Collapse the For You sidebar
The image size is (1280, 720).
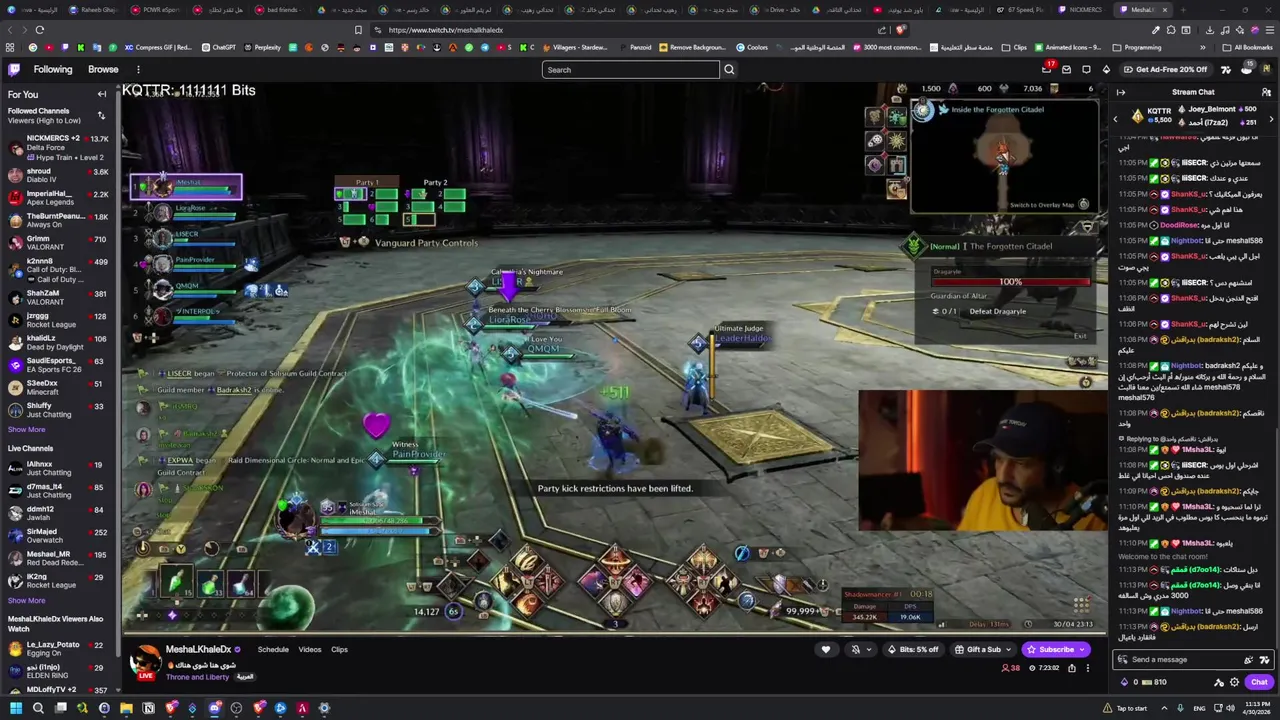coord(101,94)
